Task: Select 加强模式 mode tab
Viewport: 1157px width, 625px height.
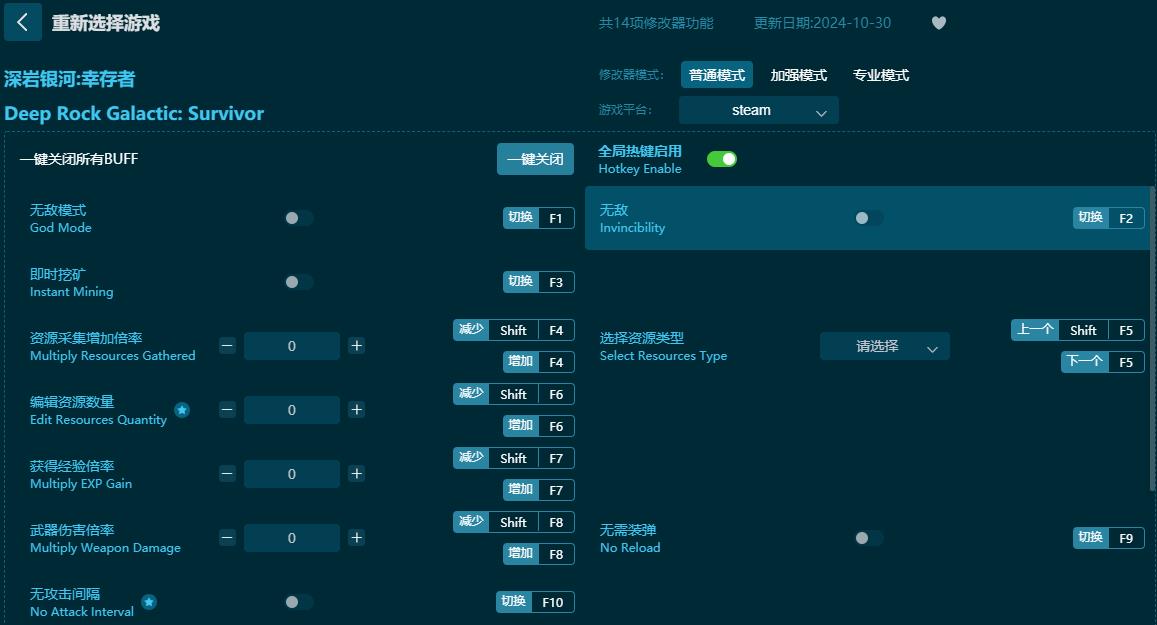Action: [x=798, y=75]
